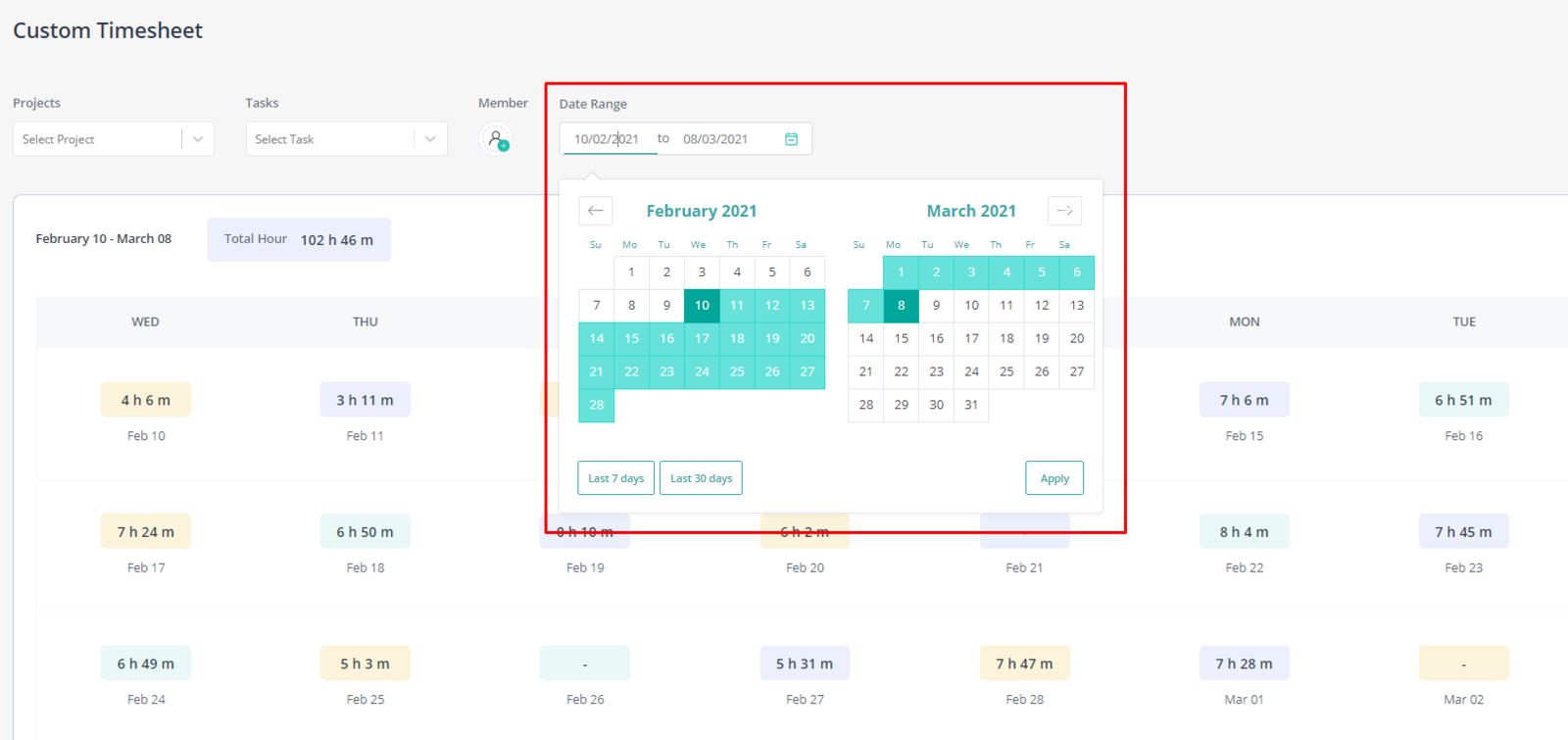This screenshot has width=1568, height=740.
Task: Go to previous month with left arrow
Action: [x=596, y=211]
